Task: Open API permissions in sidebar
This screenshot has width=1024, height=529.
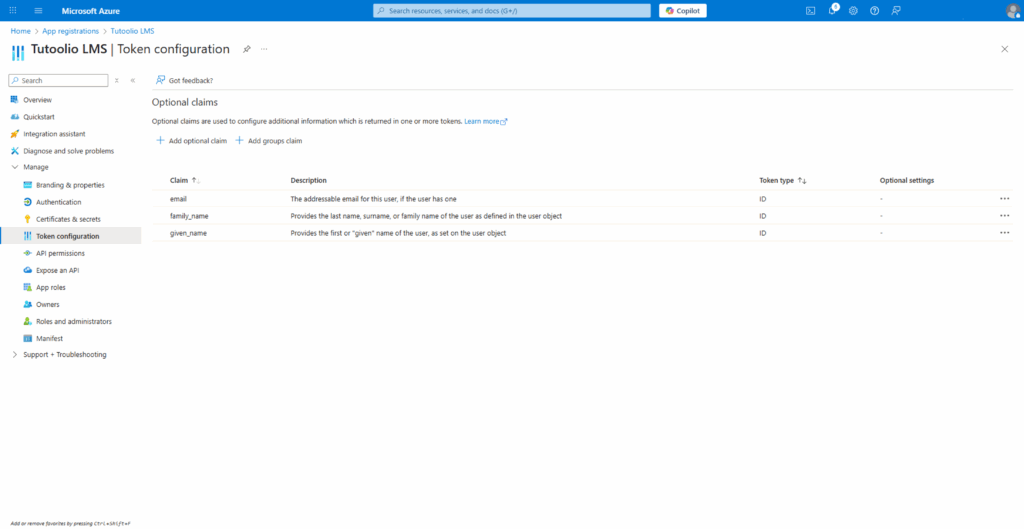Action: [x=60, y=253]
